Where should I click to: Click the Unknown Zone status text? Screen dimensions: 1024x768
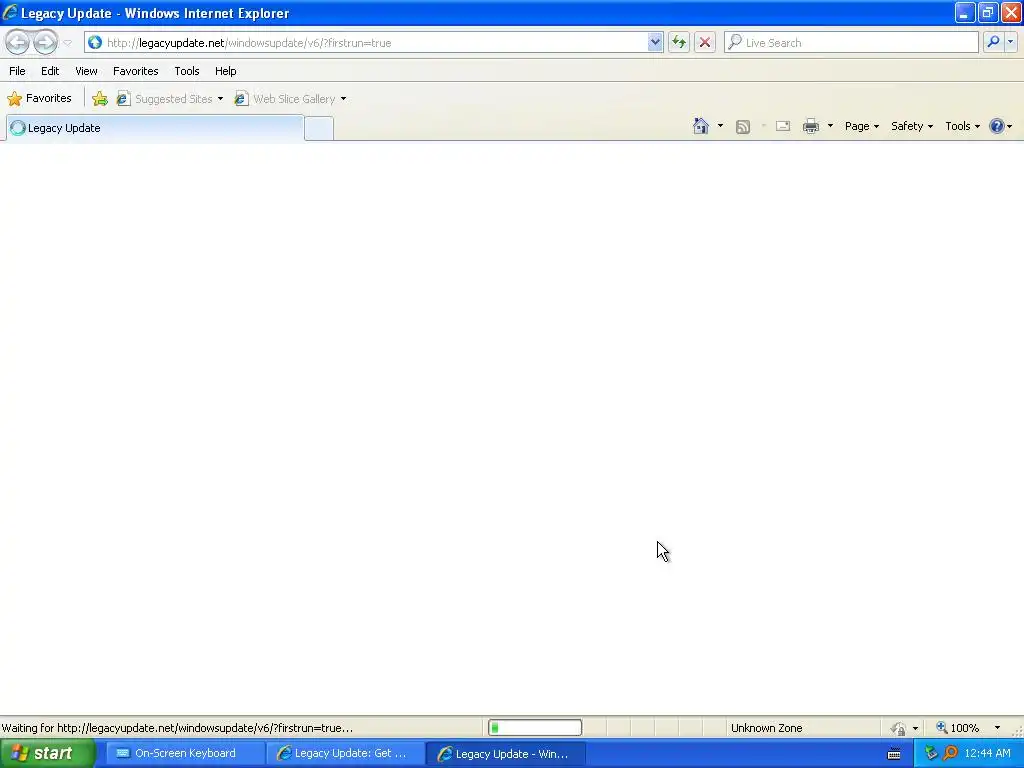(x=766, y=728)
